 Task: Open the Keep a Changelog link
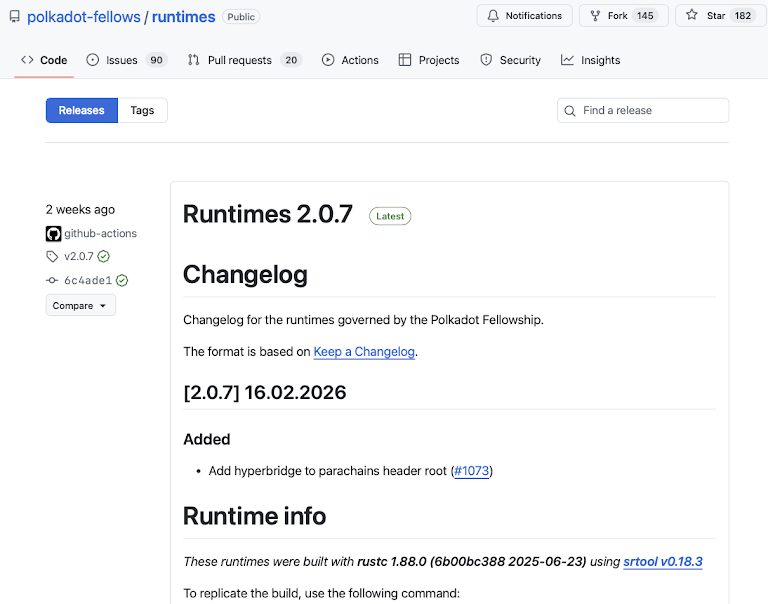coord(364,352)
